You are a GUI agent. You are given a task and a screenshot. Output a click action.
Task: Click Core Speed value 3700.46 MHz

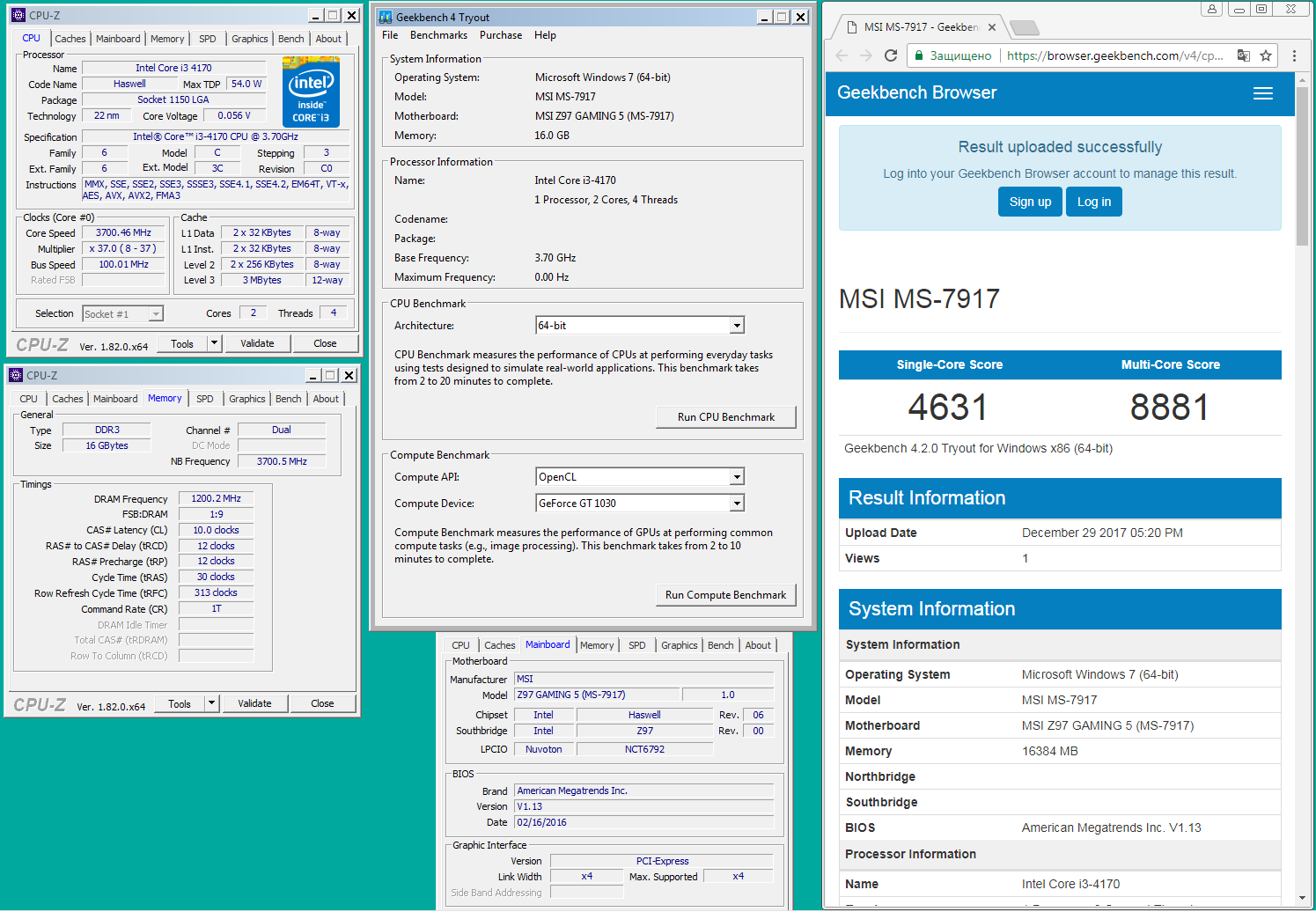click(123, 233)
